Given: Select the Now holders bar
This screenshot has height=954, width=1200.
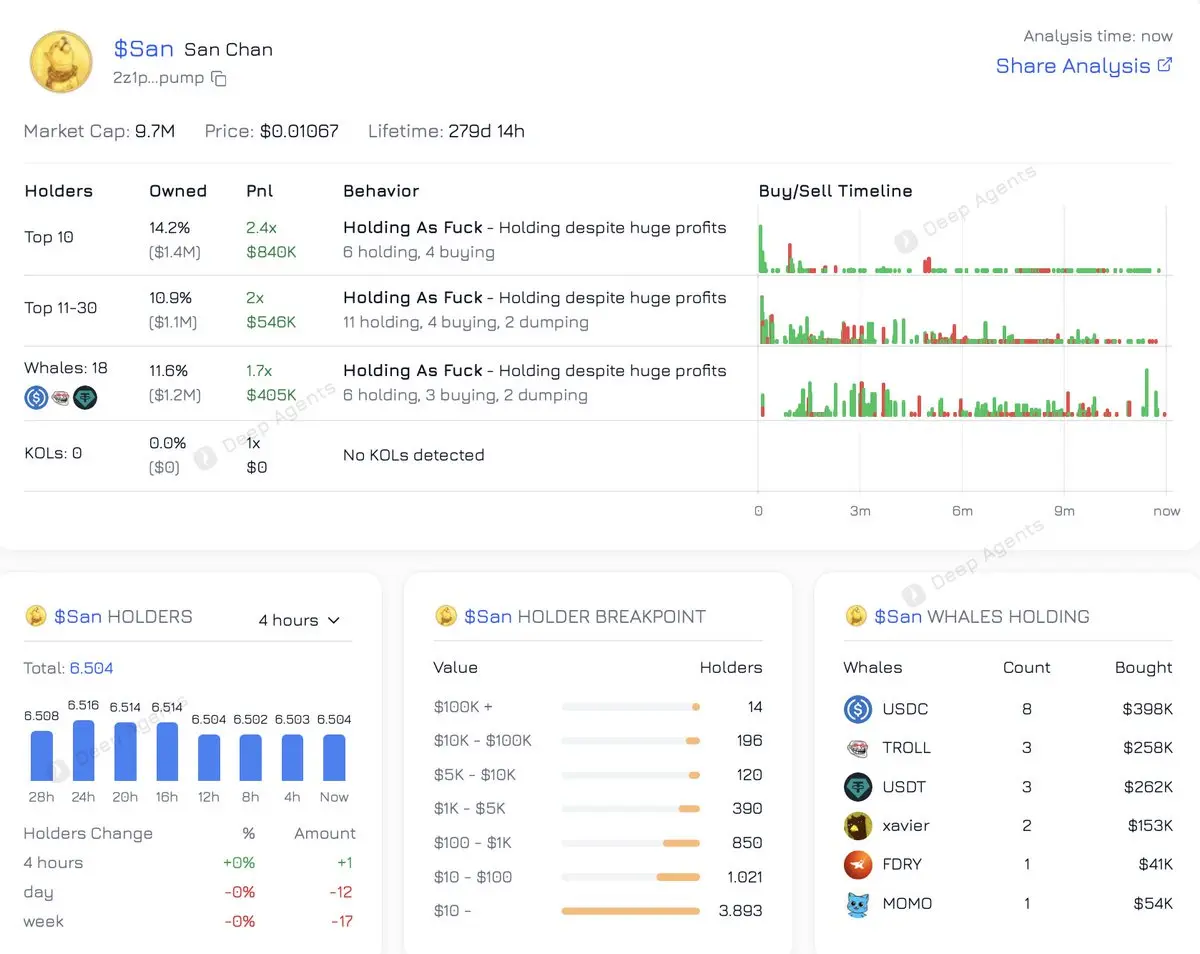Looking at the screenshot, I should pyautogui.click(x=334, y=758).
